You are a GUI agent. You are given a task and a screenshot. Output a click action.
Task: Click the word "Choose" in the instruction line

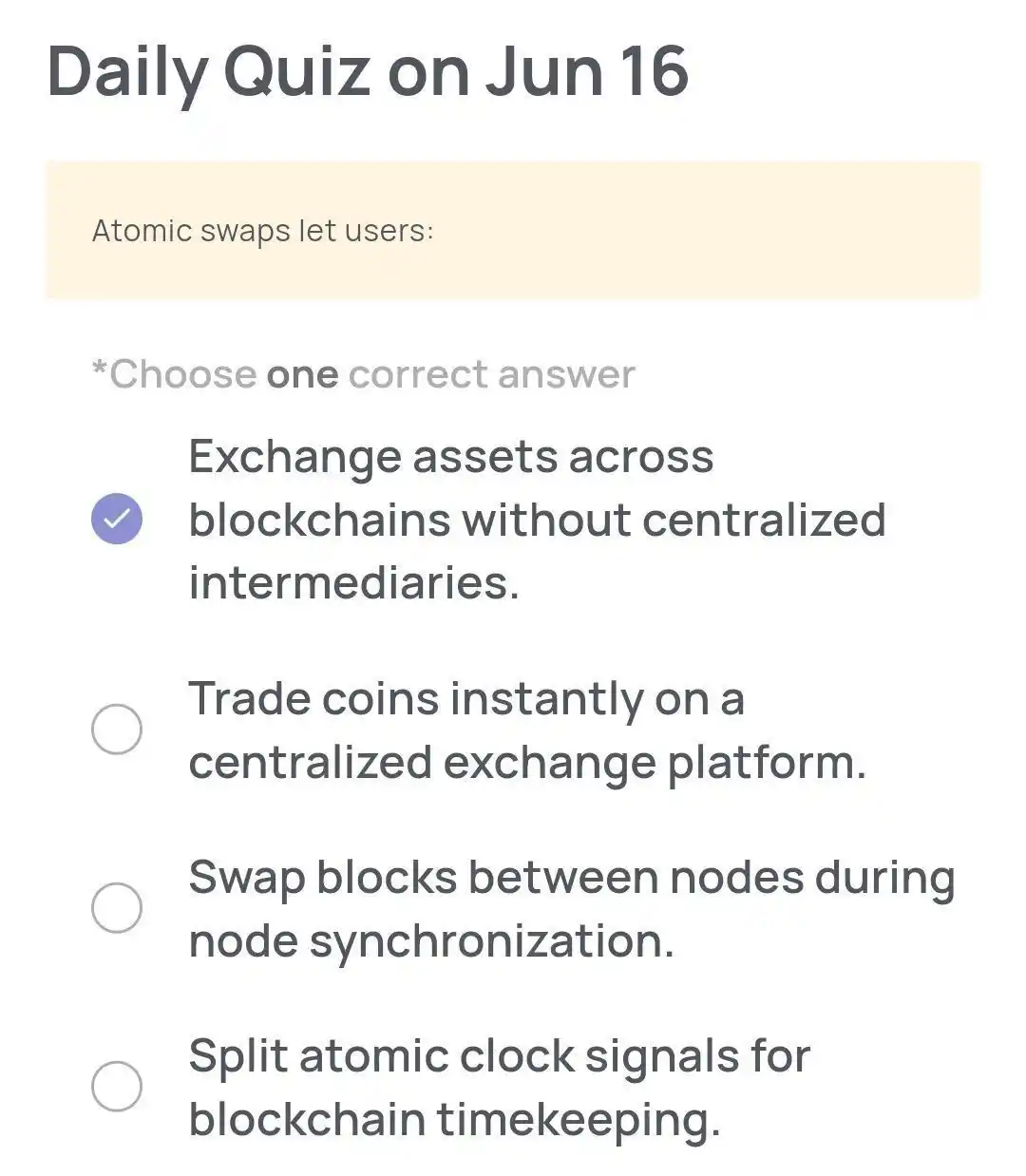point(182,374)
